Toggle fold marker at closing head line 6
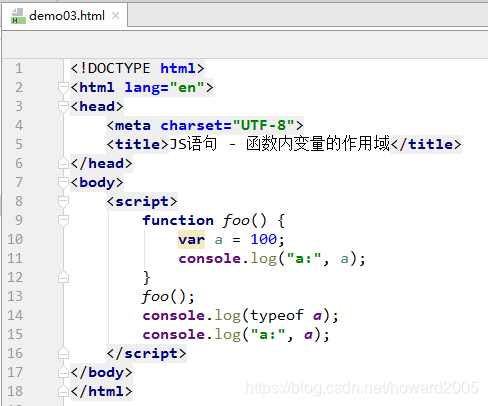Image resolution: width=488 pixels, height=406 pixels. [63, 164]
